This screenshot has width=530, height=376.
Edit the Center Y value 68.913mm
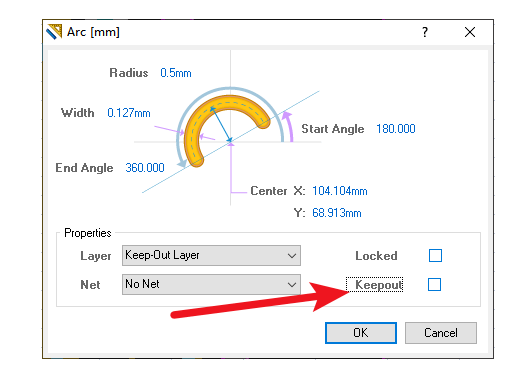[337, 213]
